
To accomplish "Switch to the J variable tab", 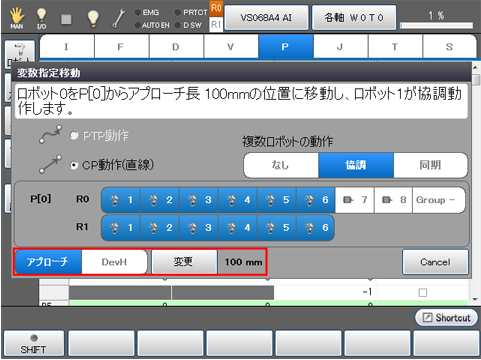I will pos(340,47).
